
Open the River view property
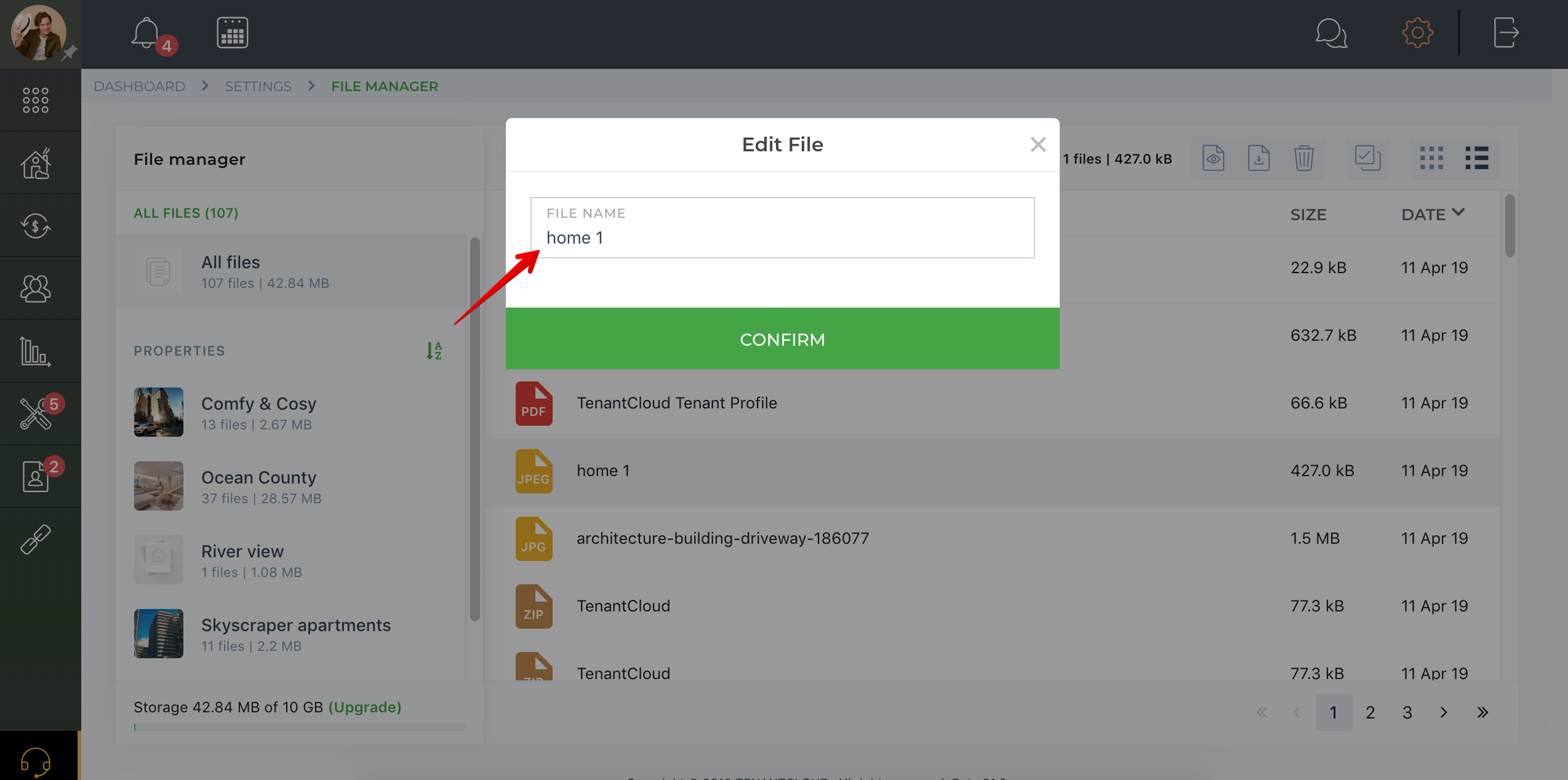[290, 560]
